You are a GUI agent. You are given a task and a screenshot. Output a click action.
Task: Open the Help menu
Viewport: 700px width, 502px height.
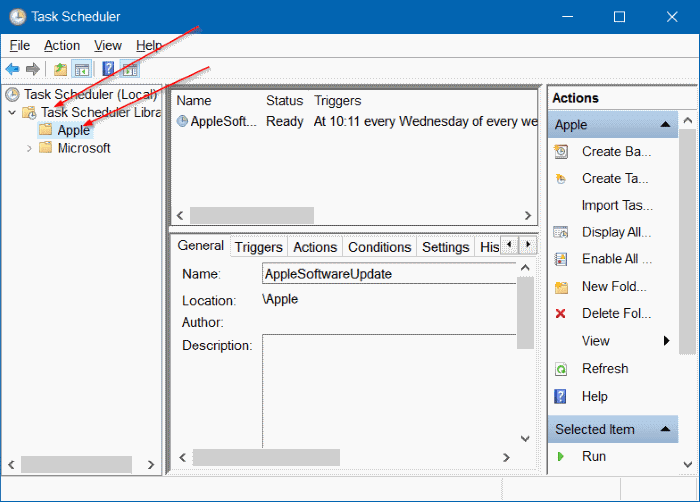(x=149, y=46)
